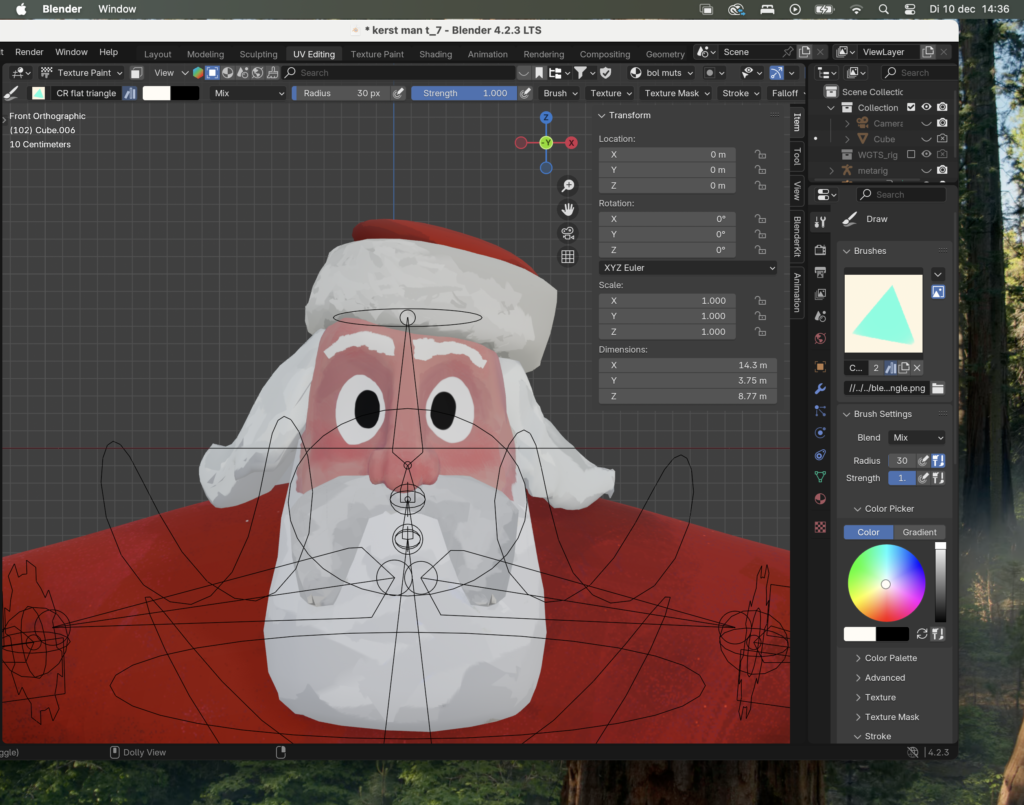Open the Render menu
This screenshot has width=1024, height=805.
pyautogui.click(x=29, y=52)
